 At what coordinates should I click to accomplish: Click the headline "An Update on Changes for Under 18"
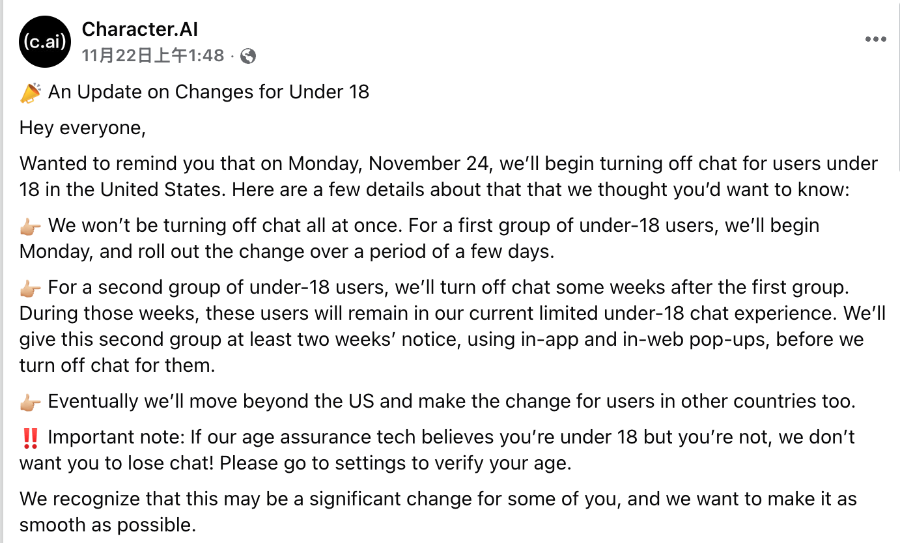209,92
